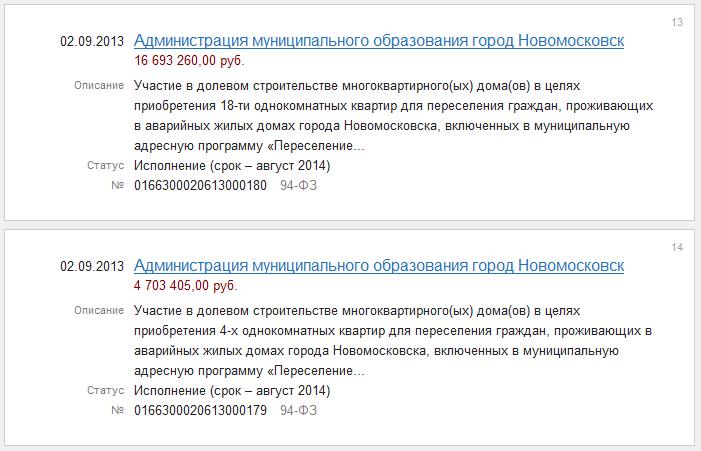Click the date 02.09.2013 in card 13
701x451 pixels.
pyautogui.click(x=92, y=42)
